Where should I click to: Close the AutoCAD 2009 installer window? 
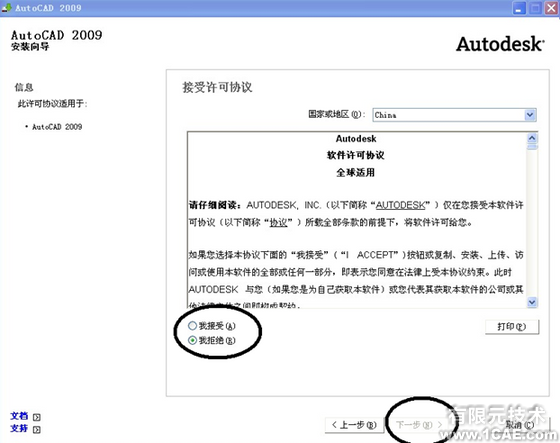pos(551,8)
